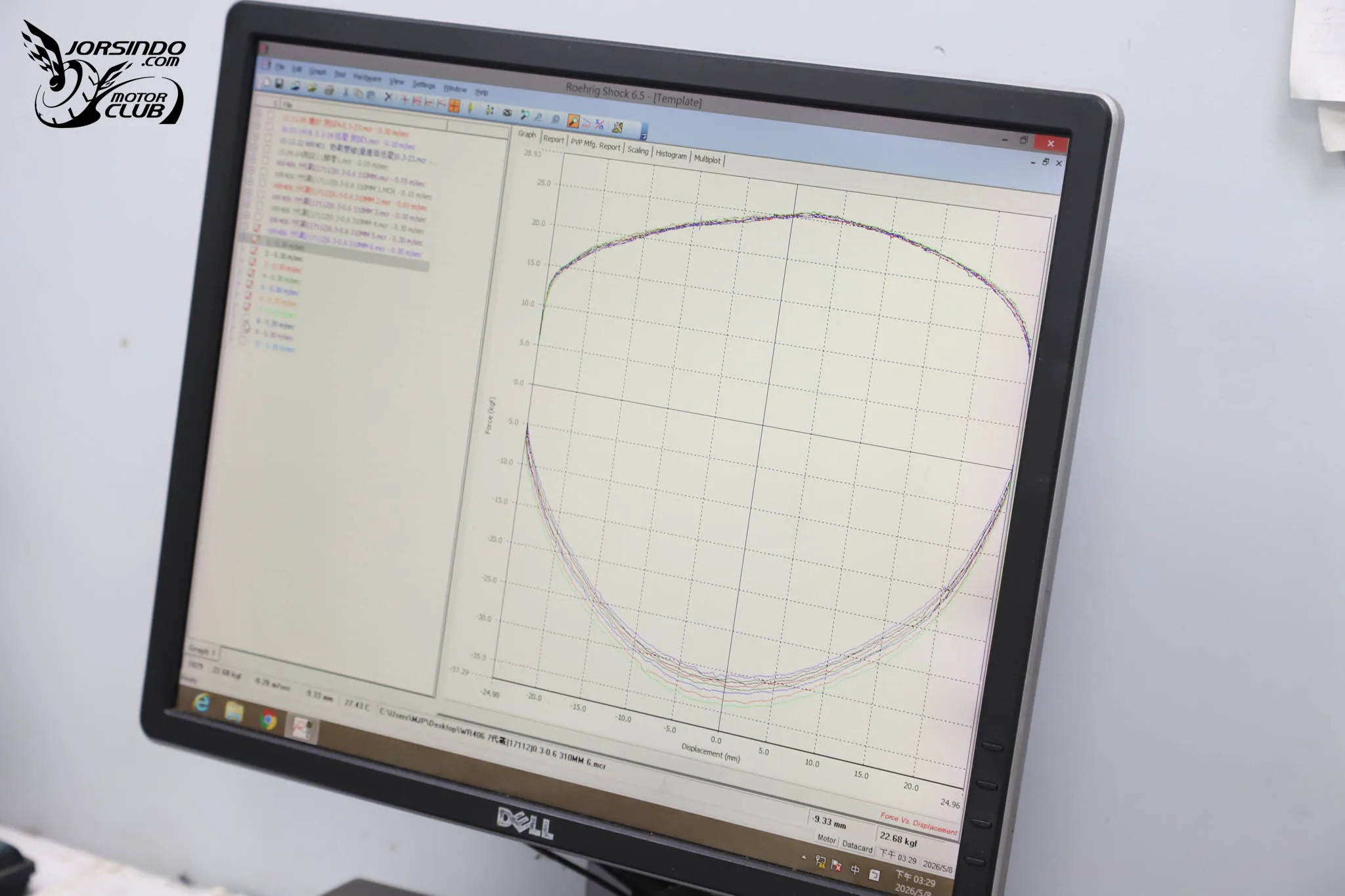This screenshot has width=1345, height=896.
Task: Click the New file toolbar icon
Action: pos(267,82)
